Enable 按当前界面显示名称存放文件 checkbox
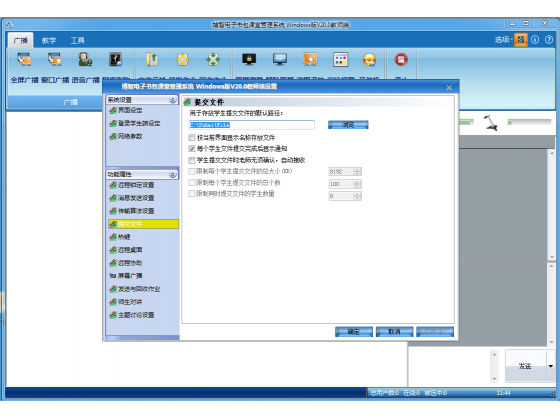This screenshot has height=420, width=560. pos(192,138)
